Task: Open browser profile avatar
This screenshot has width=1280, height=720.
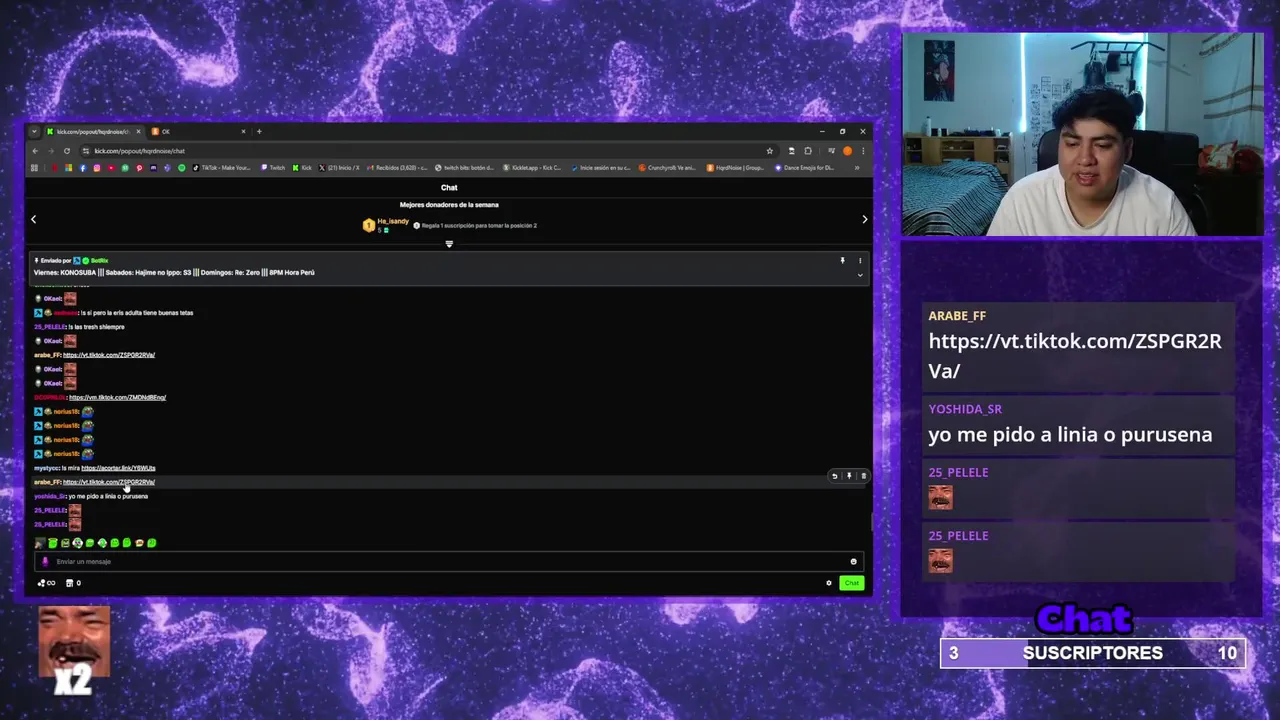Action: 847,151
